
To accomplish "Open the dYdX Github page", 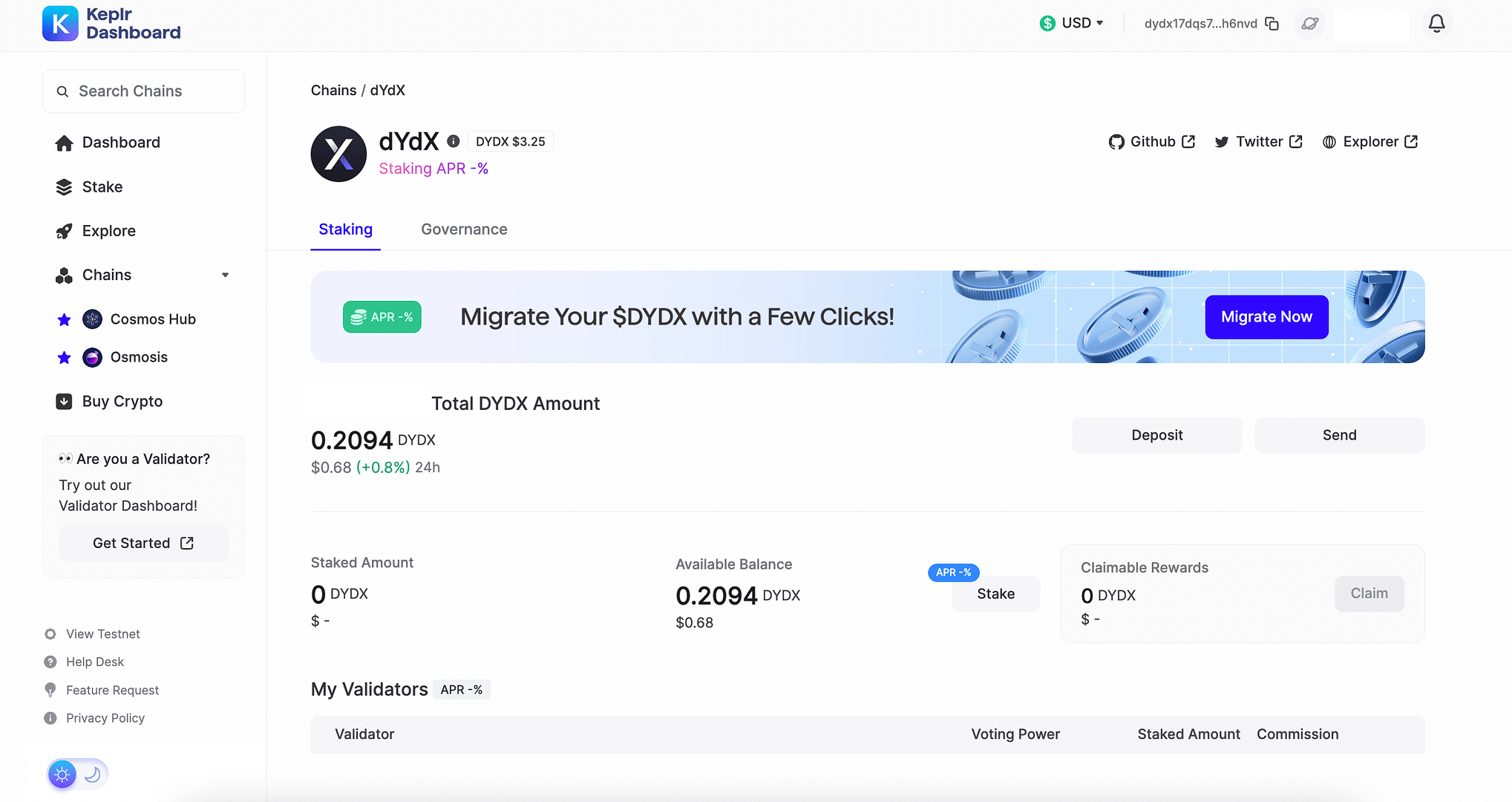I will pos(1151,141).
